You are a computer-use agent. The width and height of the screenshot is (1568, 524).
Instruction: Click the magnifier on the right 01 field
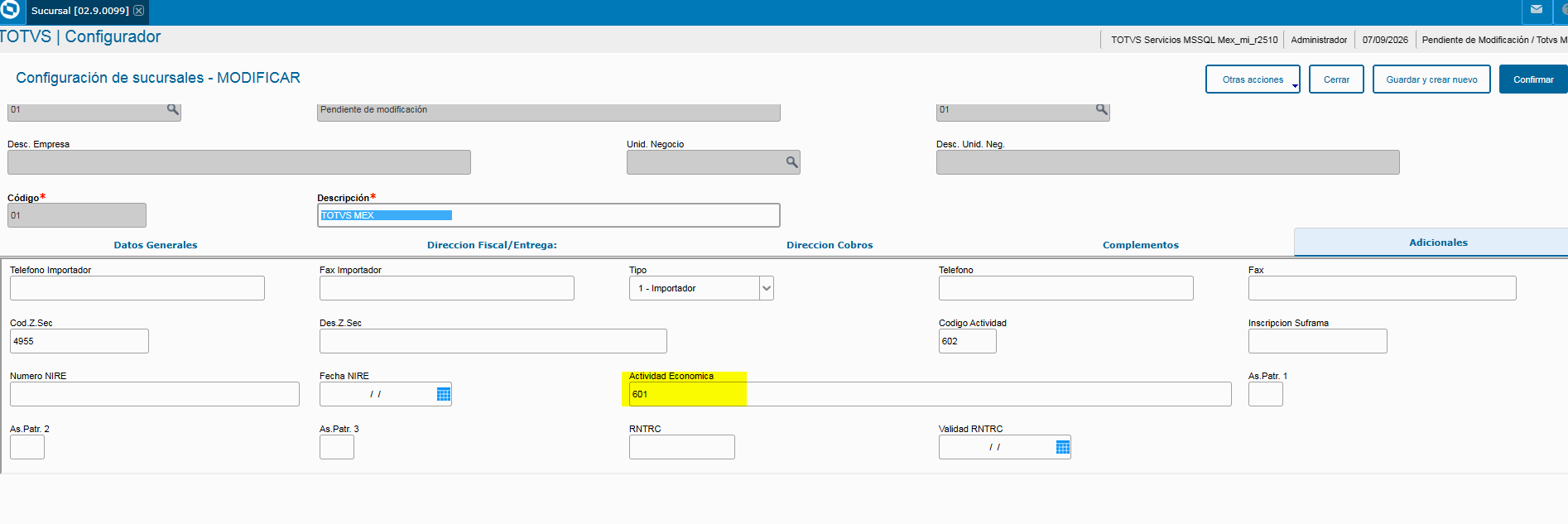1102,109
